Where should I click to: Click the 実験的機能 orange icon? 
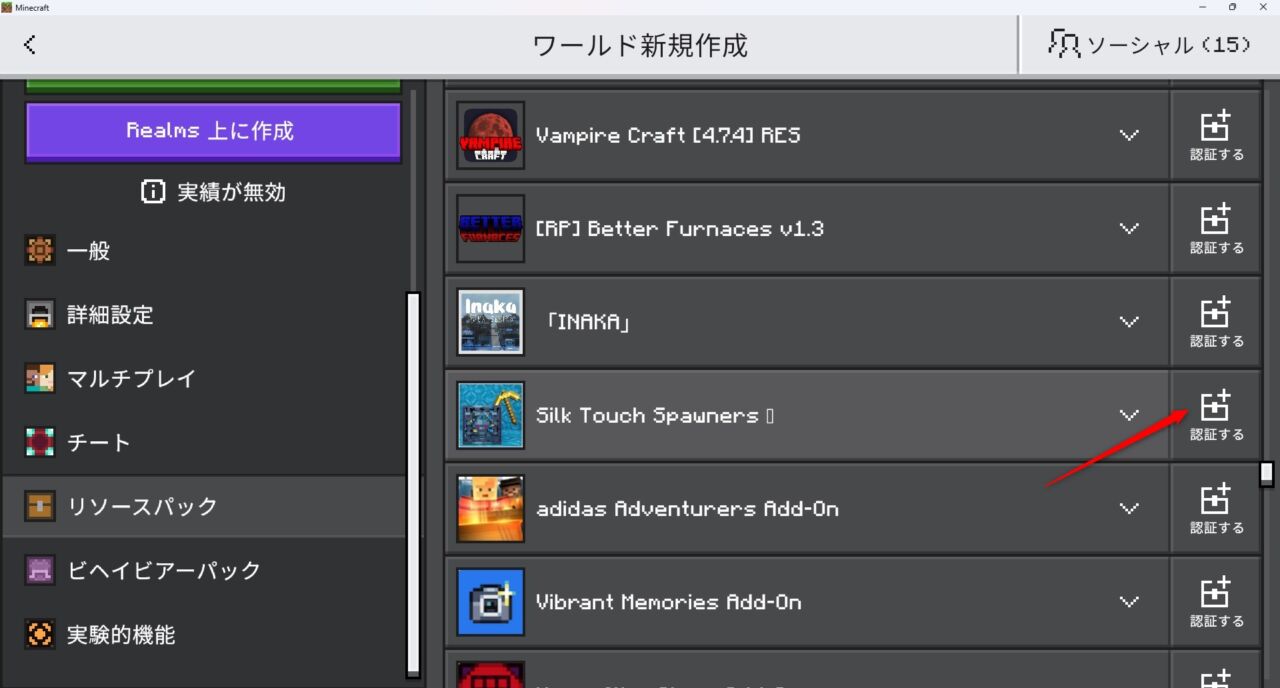pyautogui.click(x=40, y=635)
